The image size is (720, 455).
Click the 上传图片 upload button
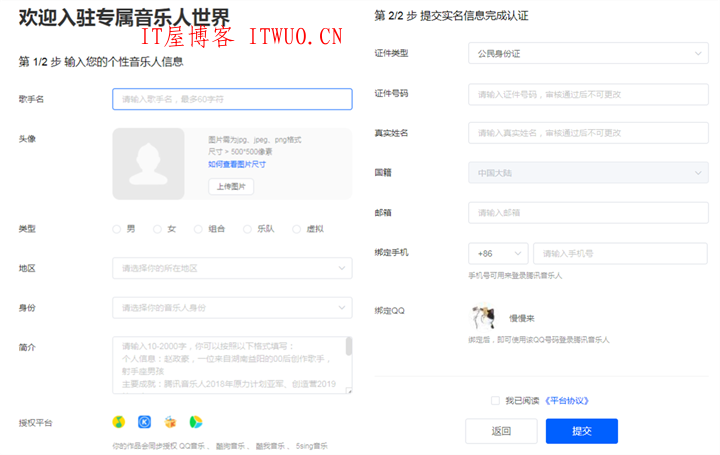pyautogui.click(x=231, y=186)
